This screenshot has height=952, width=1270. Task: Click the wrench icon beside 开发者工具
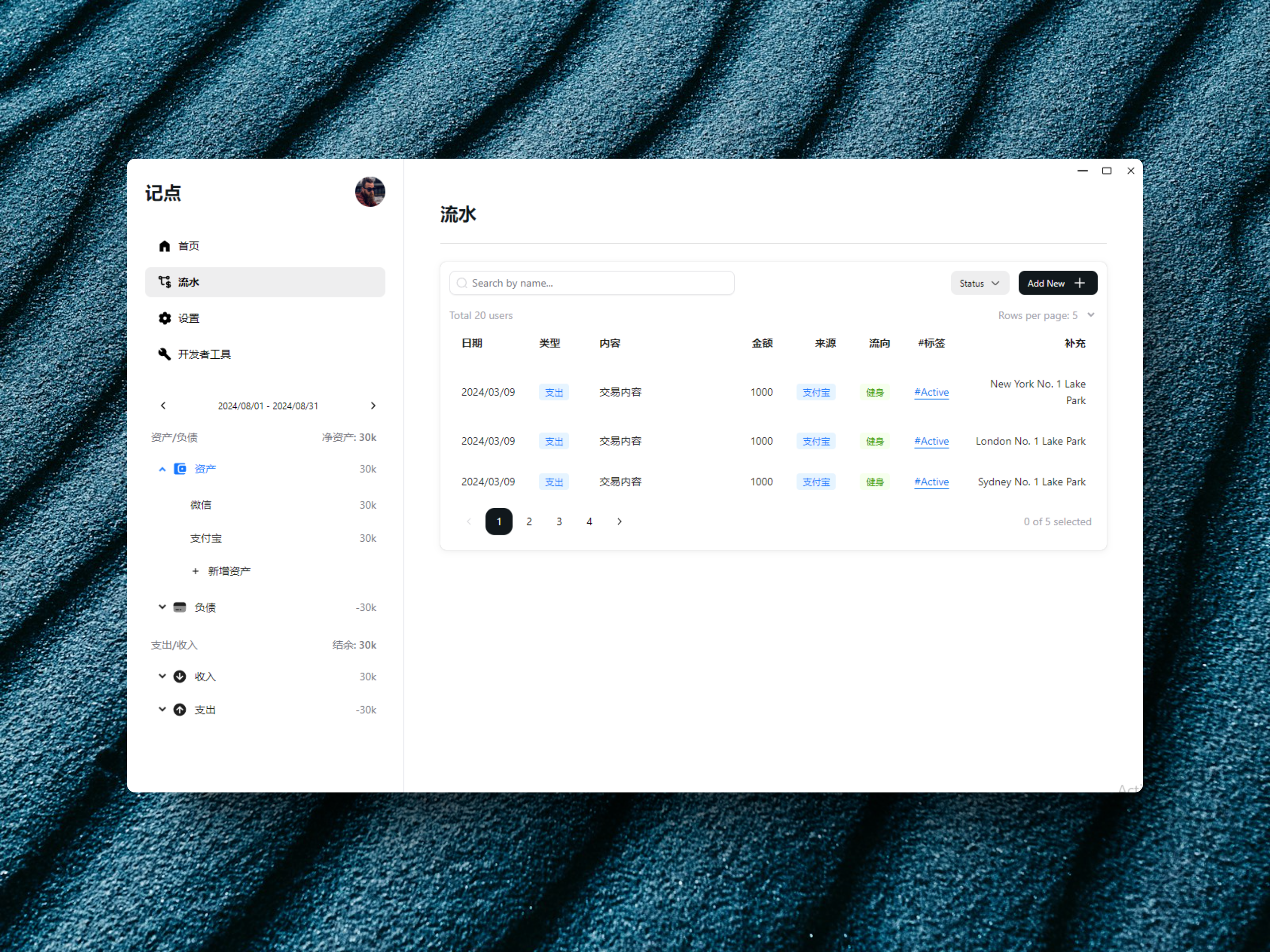tap(165, 354)
